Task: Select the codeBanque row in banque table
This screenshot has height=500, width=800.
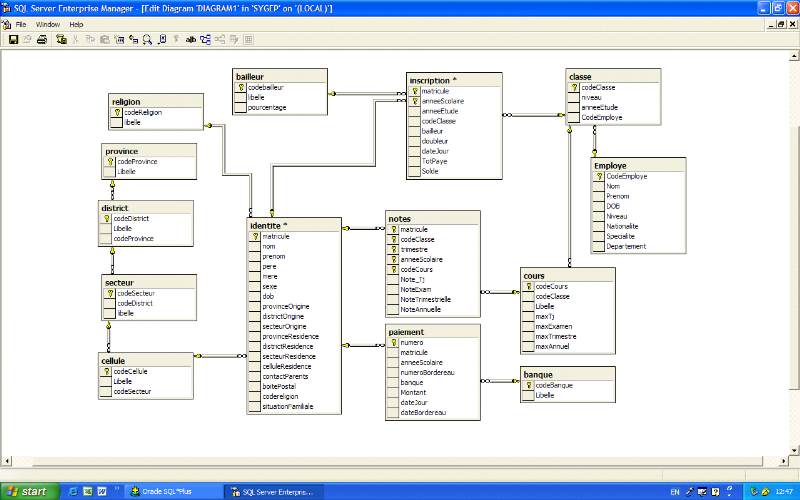Action: pos(553,385)
